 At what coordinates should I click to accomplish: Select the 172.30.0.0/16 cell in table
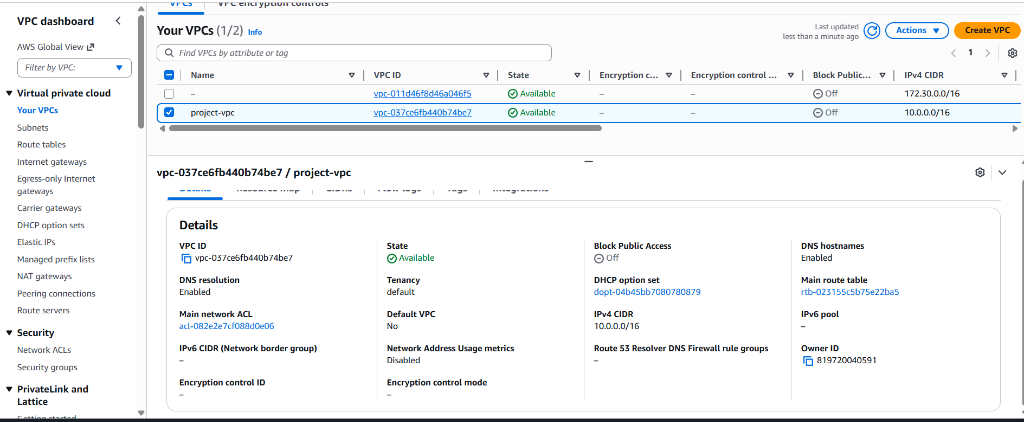(932, 94)
